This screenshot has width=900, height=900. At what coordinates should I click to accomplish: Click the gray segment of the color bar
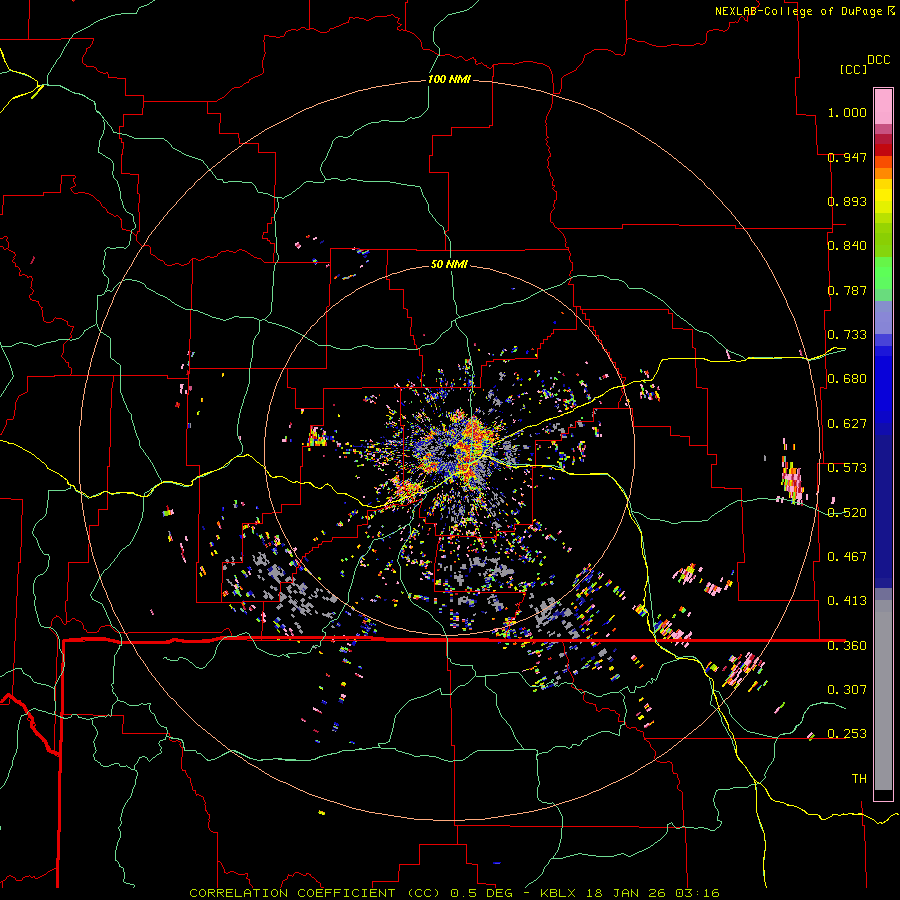coord(883,695)
